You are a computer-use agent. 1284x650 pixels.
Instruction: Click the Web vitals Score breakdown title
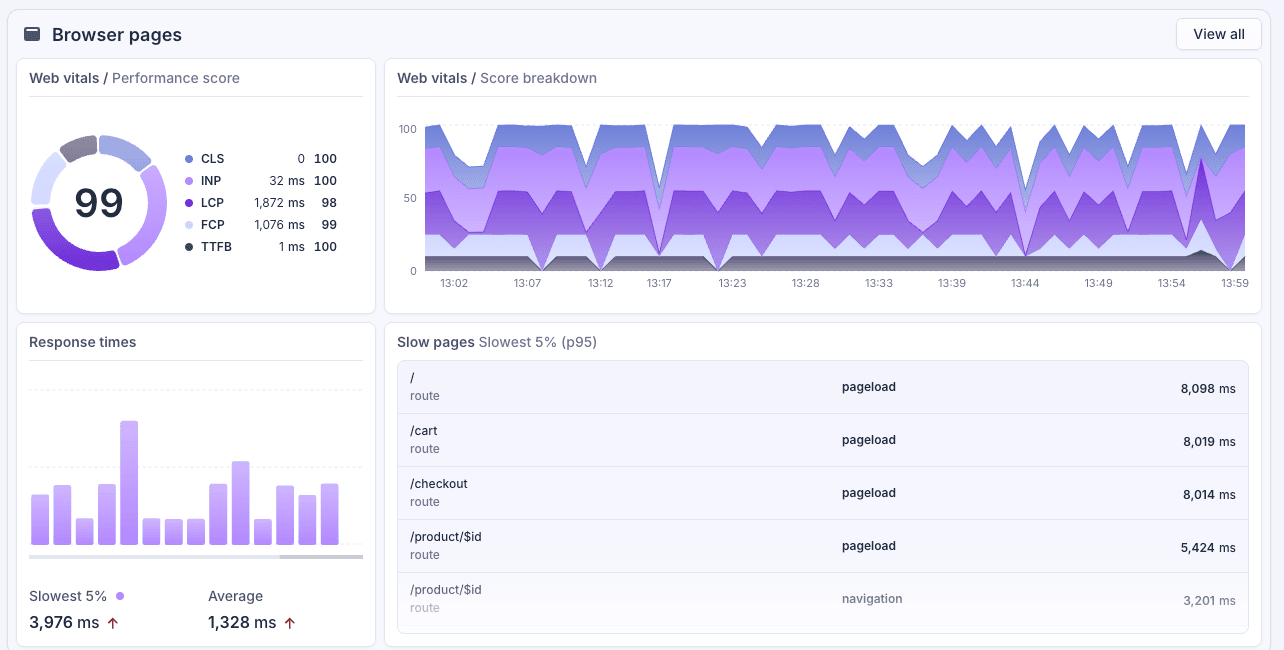(x=497, y=78)
